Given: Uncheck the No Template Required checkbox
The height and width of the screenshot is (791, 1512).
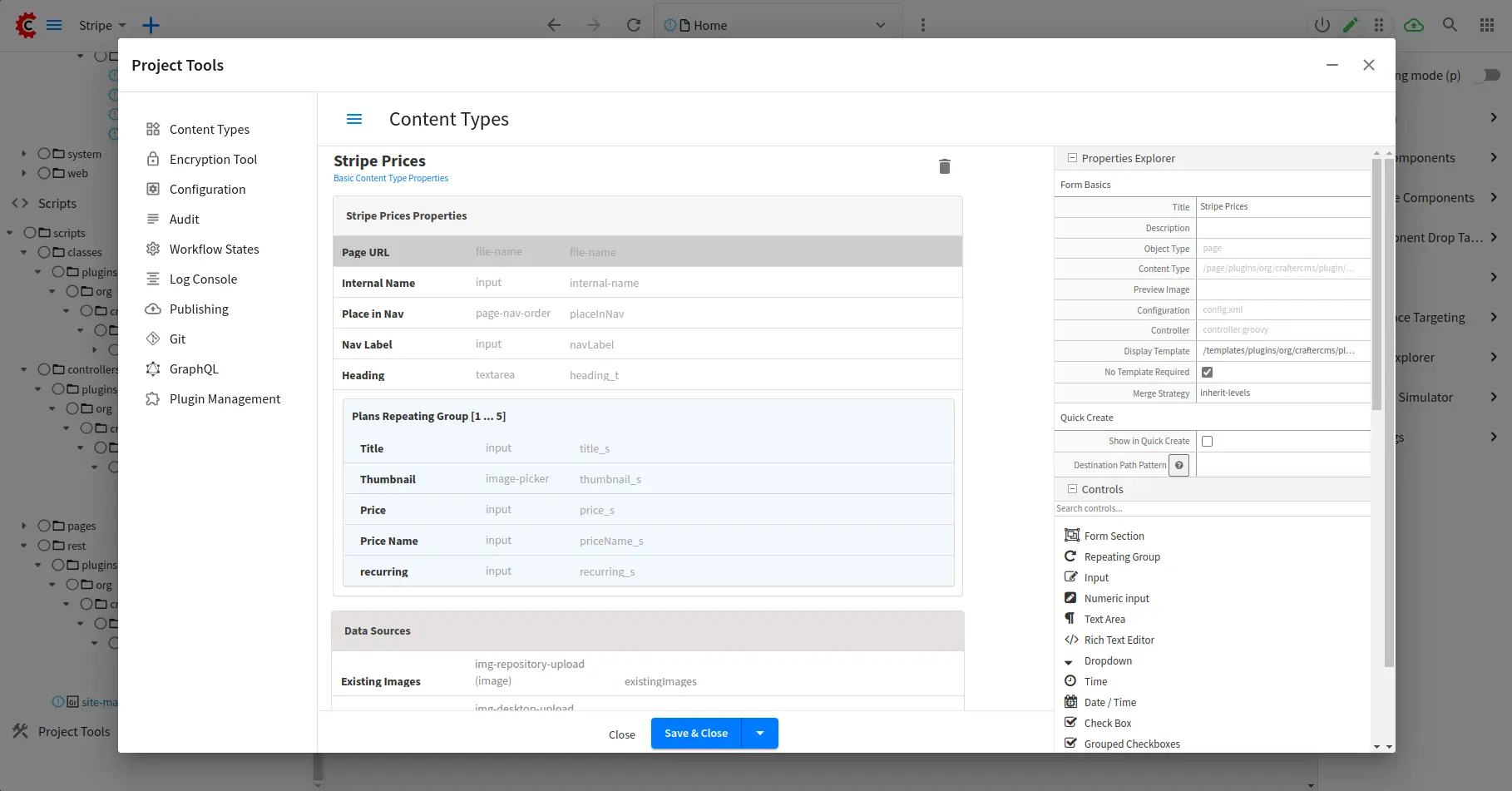Looking at the screenshot, I should [x=1207, y=372].
